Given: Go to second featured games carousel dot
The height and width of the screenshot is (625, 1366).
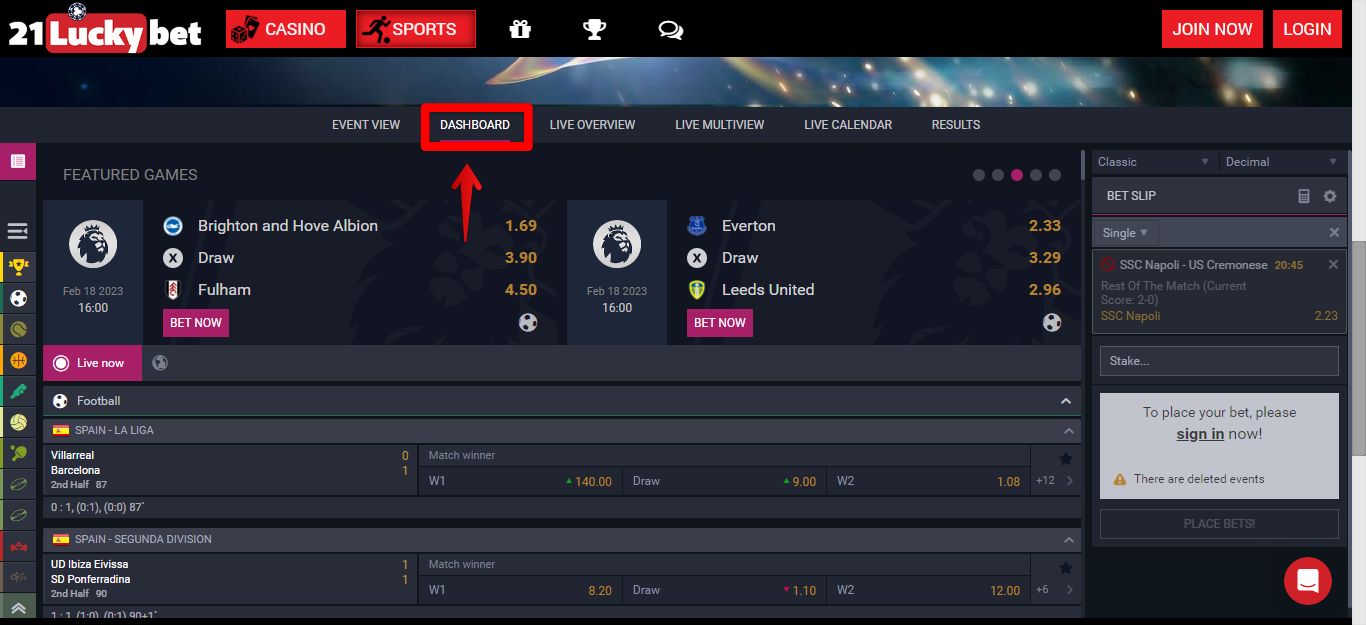Looking at the screenshot, I should coord(998,175).
